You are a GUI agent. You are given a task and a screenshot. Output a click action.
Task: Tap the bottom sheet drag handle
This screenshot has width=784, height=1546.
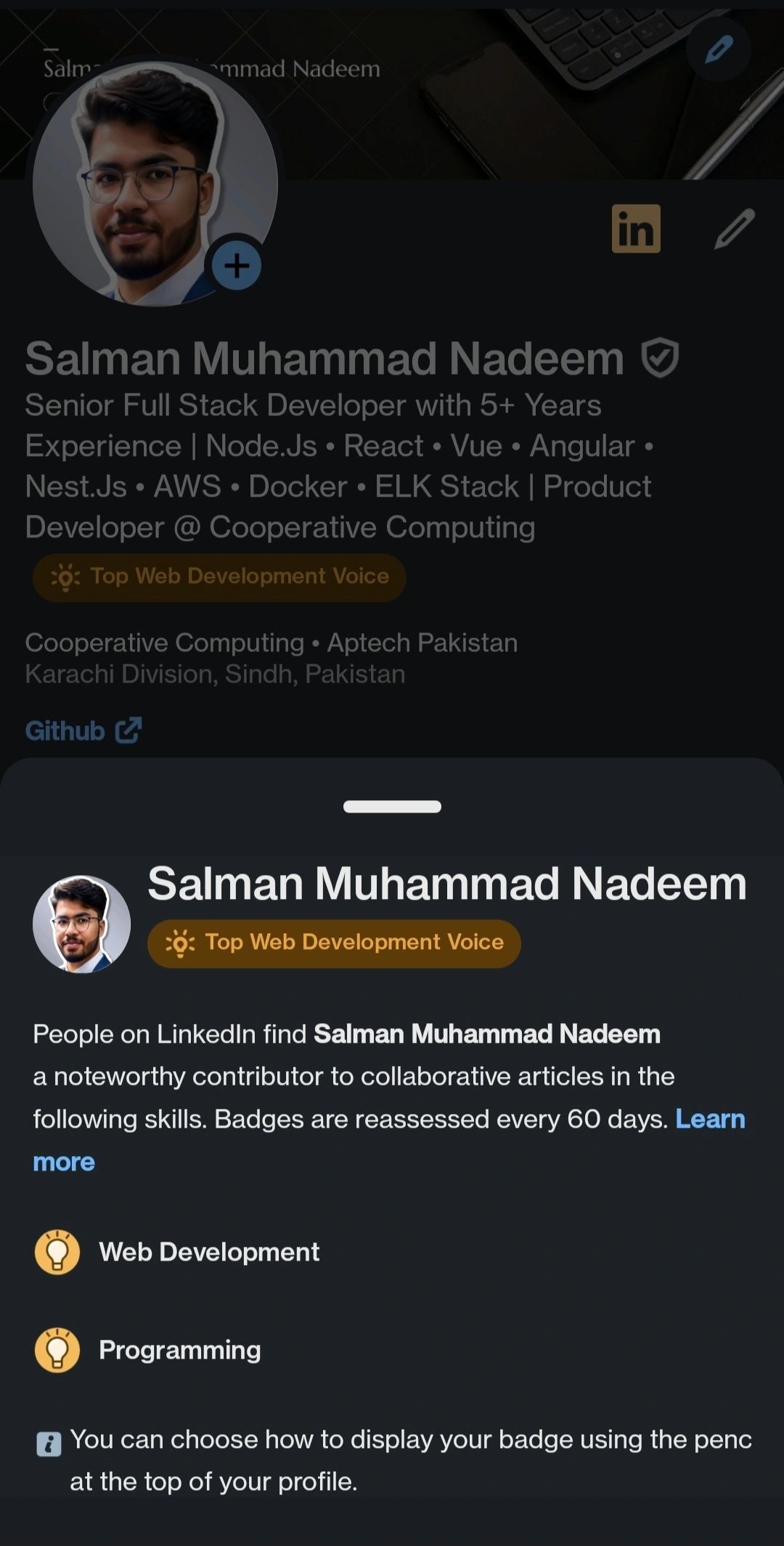[x=392, y=807]
